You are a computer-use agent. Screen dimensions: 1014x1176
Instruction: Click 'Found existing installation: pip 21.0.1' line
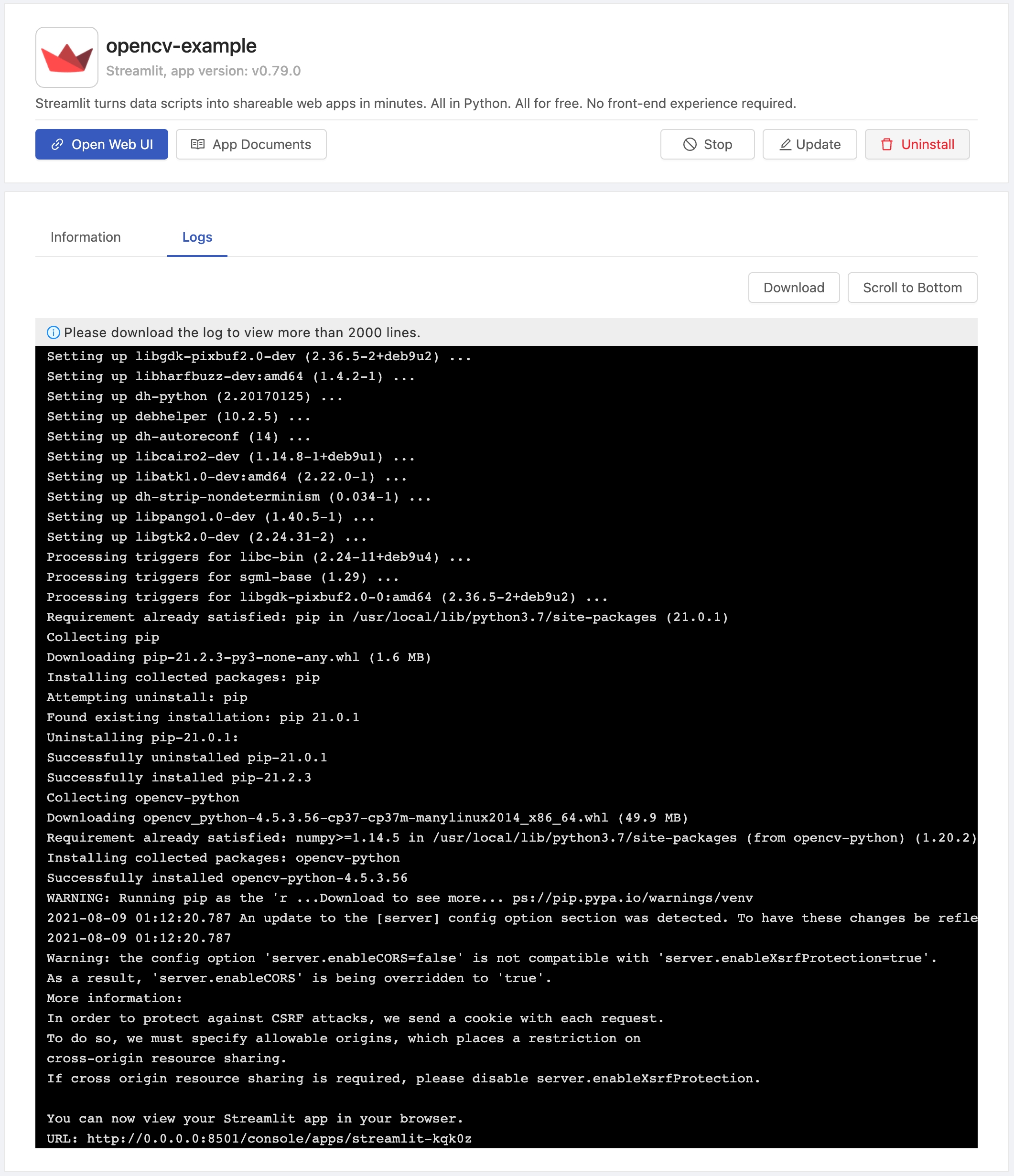(203, 717)
